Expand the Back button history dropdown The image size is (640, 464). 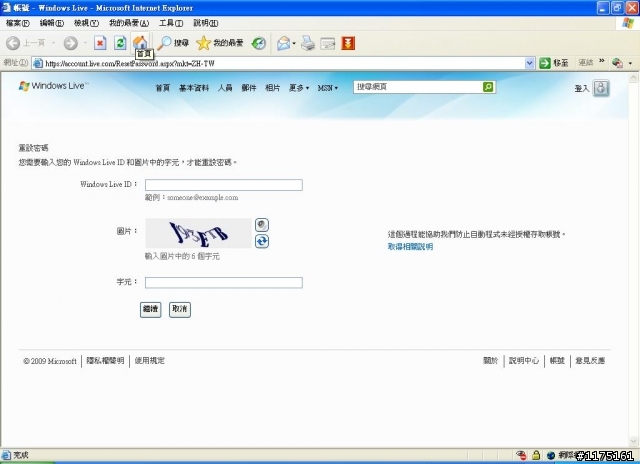[x=53, y=43]
